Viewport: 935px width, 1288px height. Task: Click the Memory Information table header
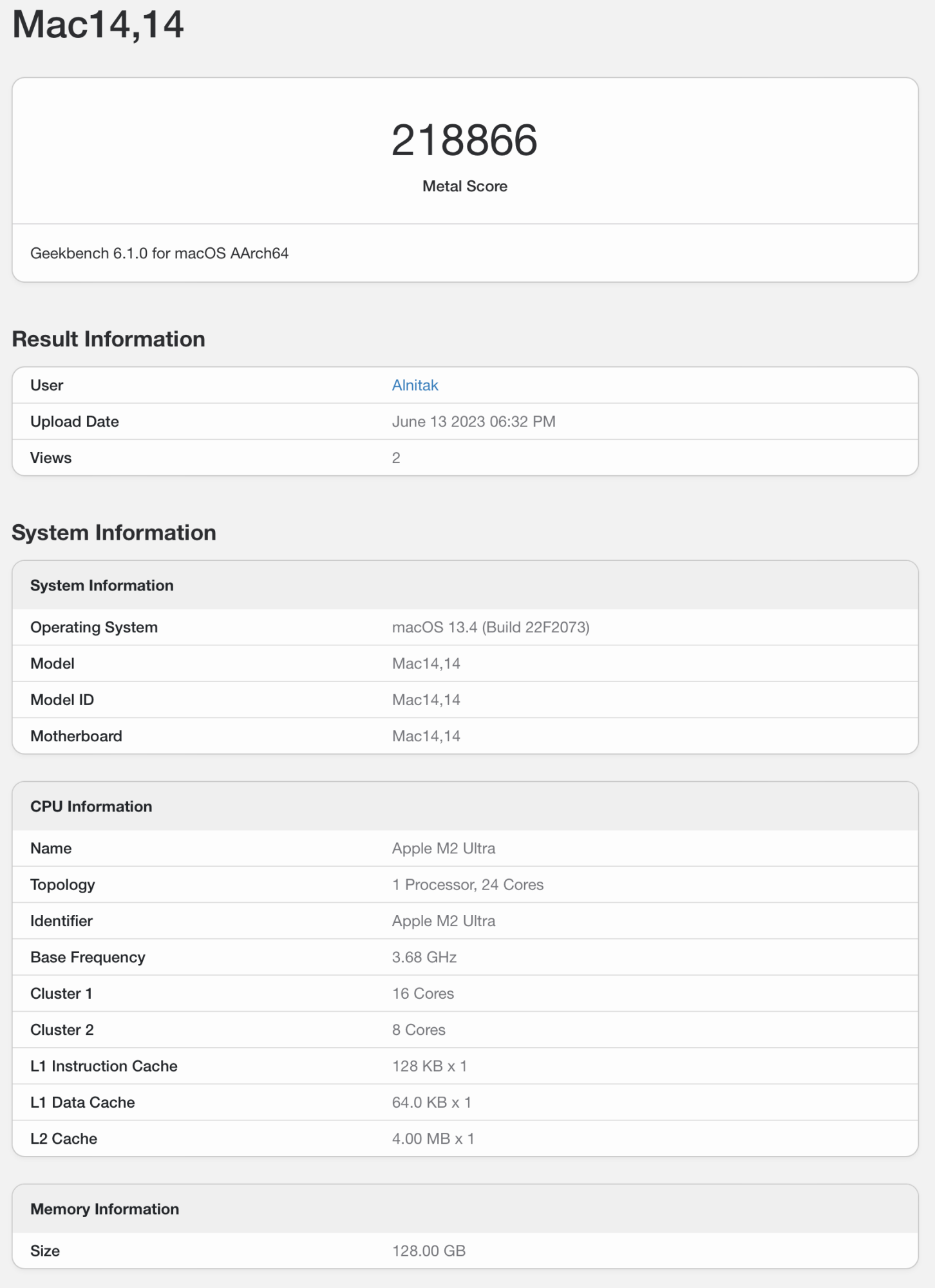tap(105, 1209)
